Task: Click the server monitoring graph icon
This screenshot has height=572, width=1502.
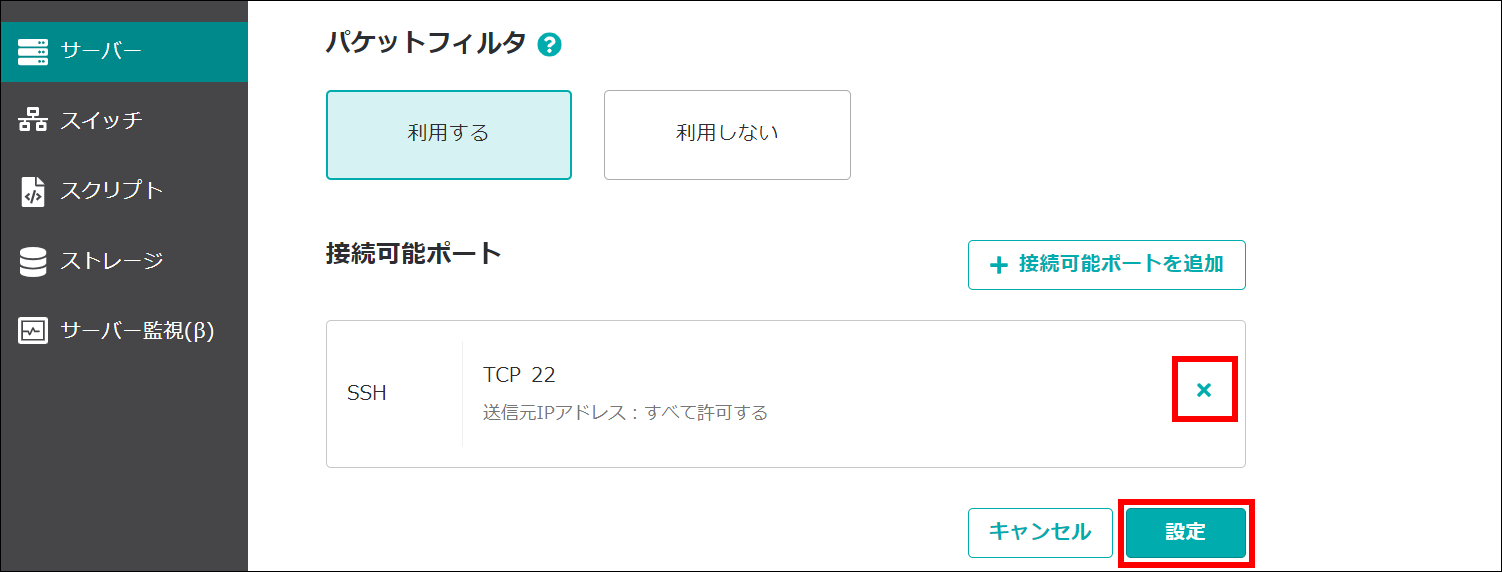Action: coord(33,331)
